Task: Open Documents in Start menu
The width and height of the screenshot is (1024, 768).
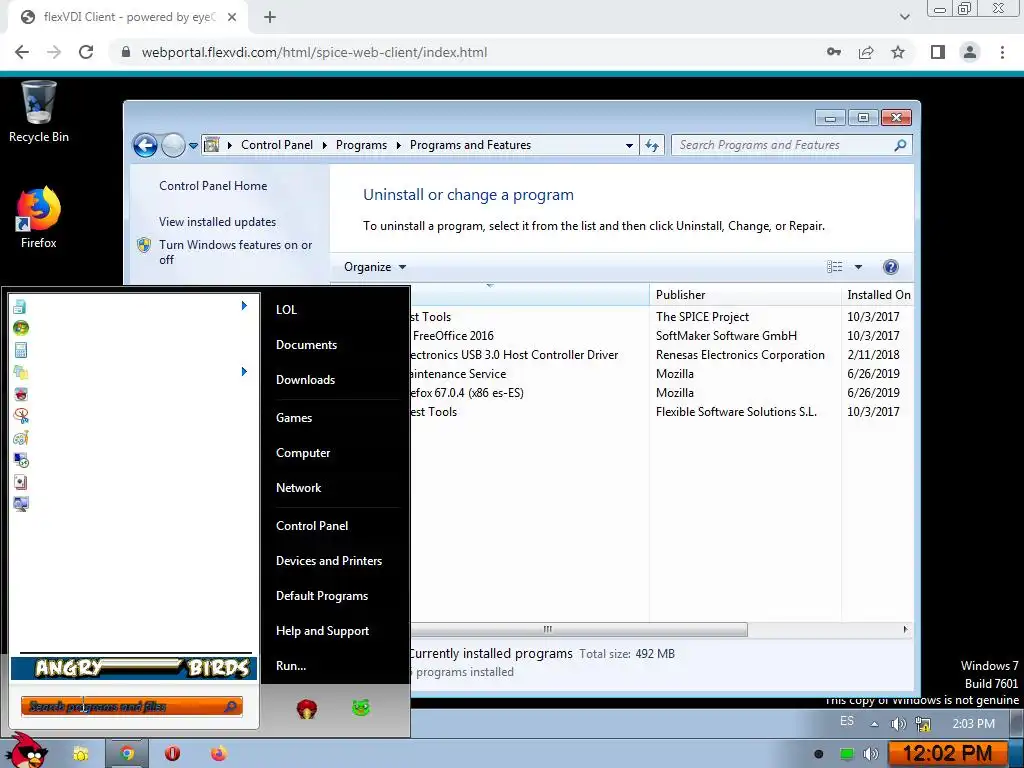Action: pos(306,345)
